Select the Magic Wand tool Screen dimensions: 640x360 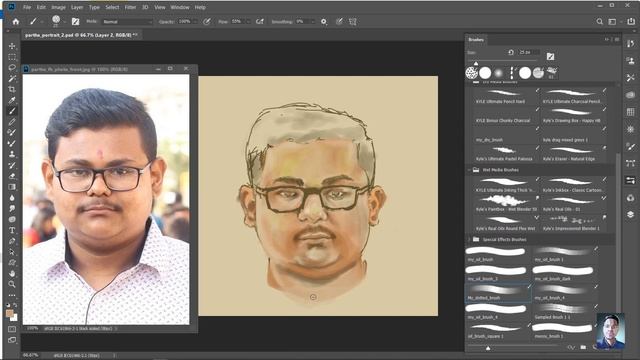click(12, 78)
